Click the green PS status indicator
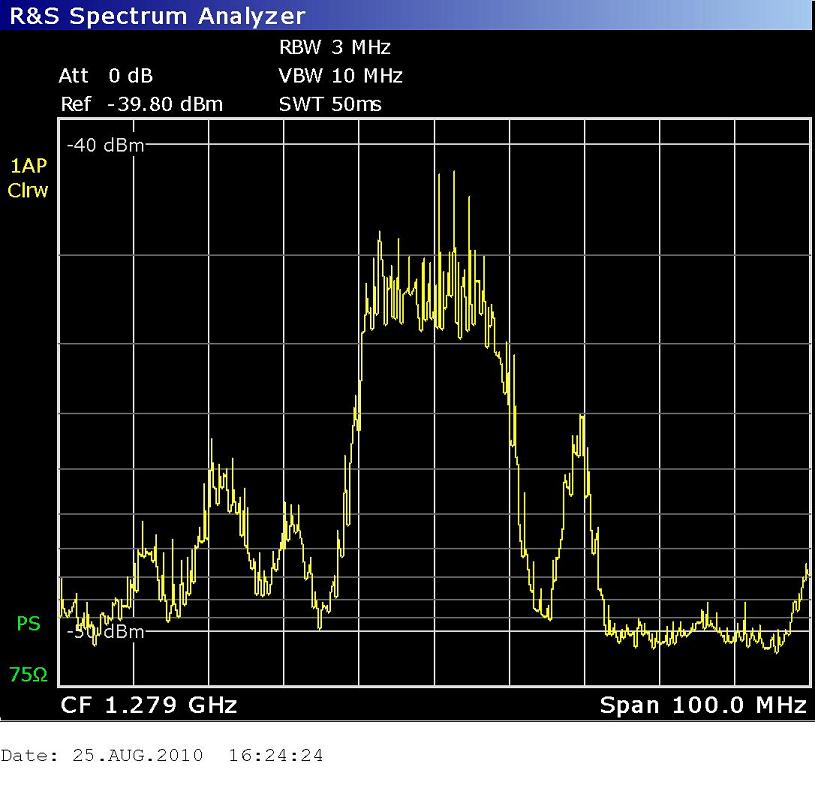Viewport: 815px width, 791px height. point(28,624)
